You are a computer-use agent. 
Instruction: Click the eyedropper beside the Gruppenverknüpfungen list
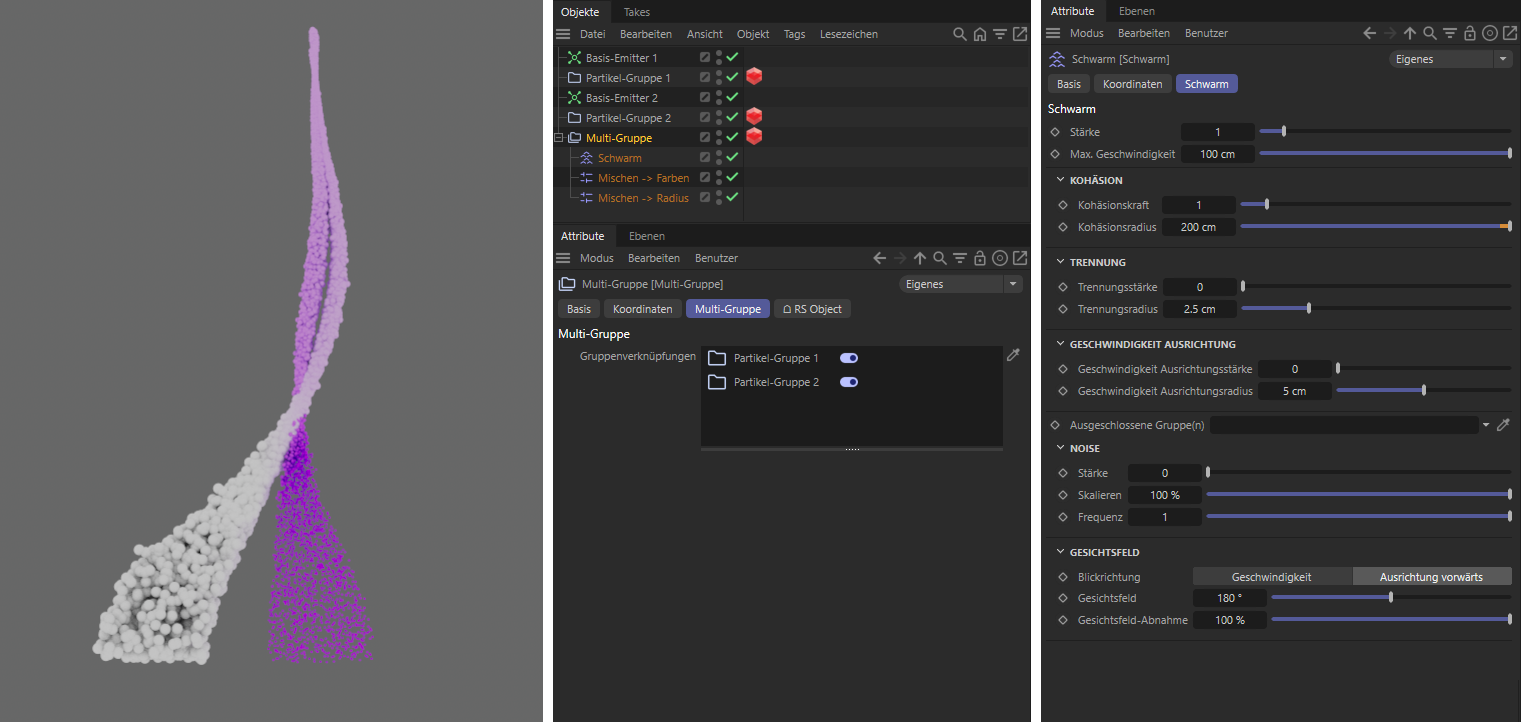coord(1013,355)
